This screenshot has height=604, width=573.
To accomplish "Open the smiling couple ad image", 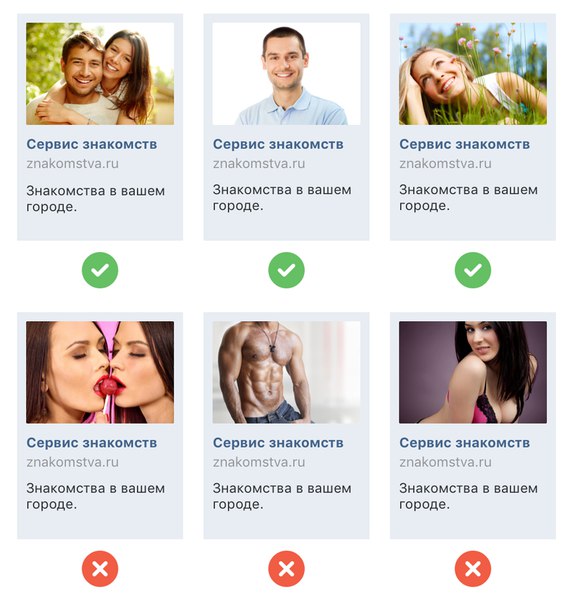I will point(100,74).
